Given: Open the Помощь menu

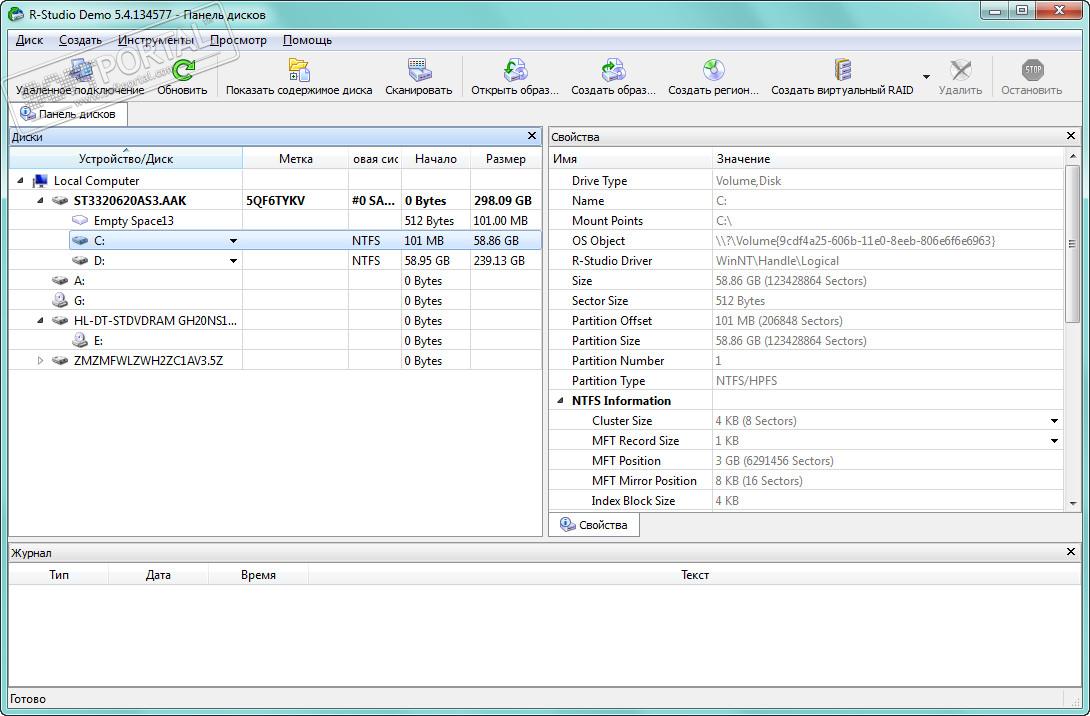Looking at the screenshot, I should (x=307, y=40).
